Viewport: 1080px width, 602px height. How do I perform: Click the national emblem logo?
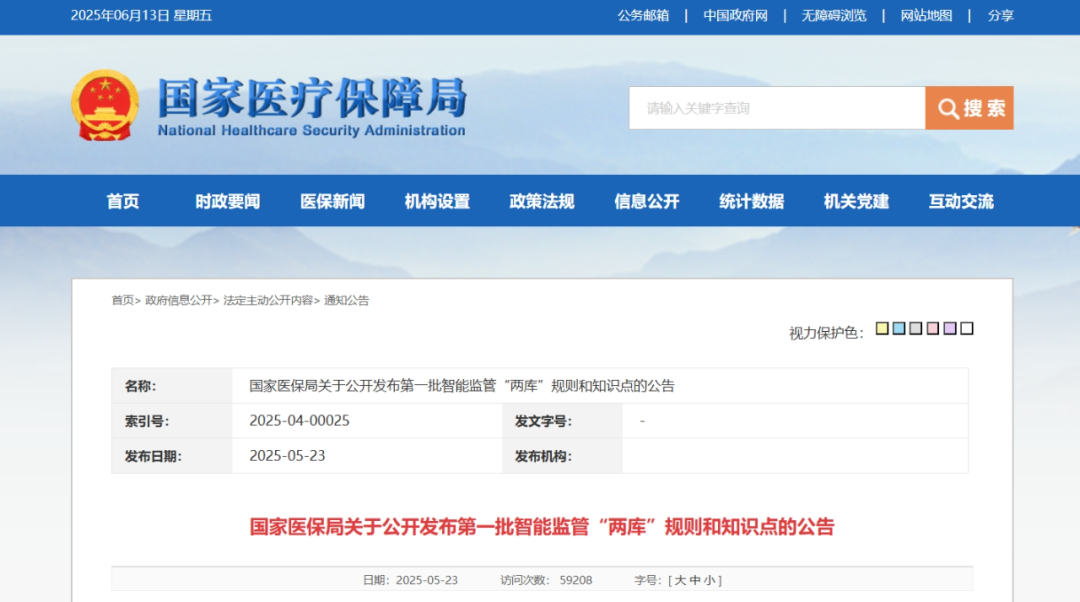tap(104, 104)
